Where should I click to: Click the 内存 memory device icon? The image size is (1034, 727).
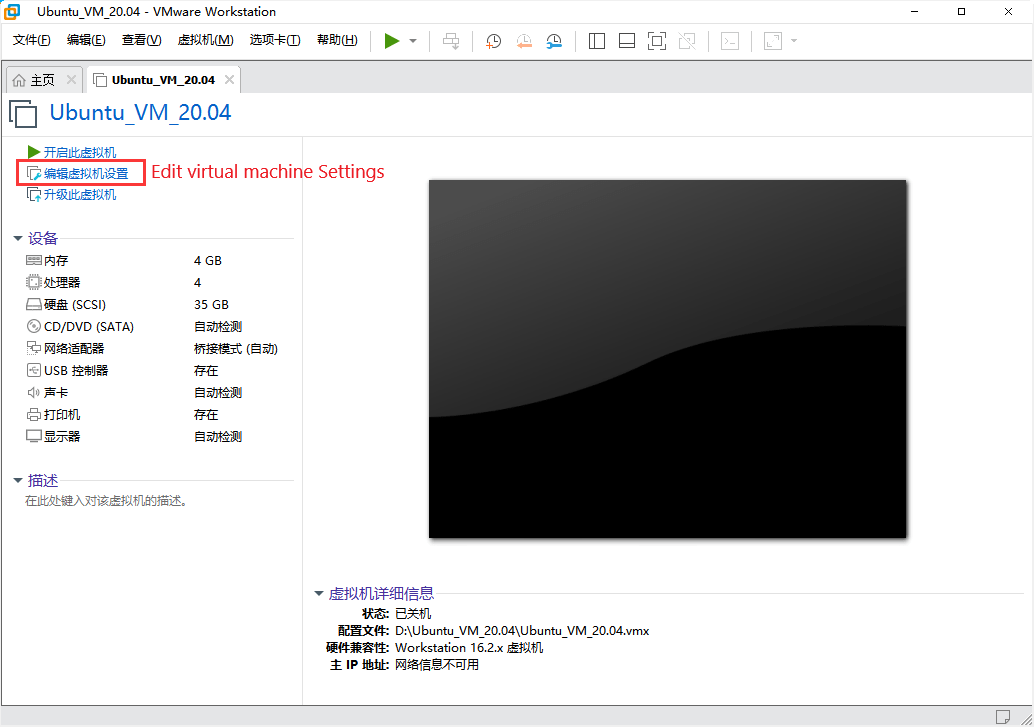click(x=34, y=260)
